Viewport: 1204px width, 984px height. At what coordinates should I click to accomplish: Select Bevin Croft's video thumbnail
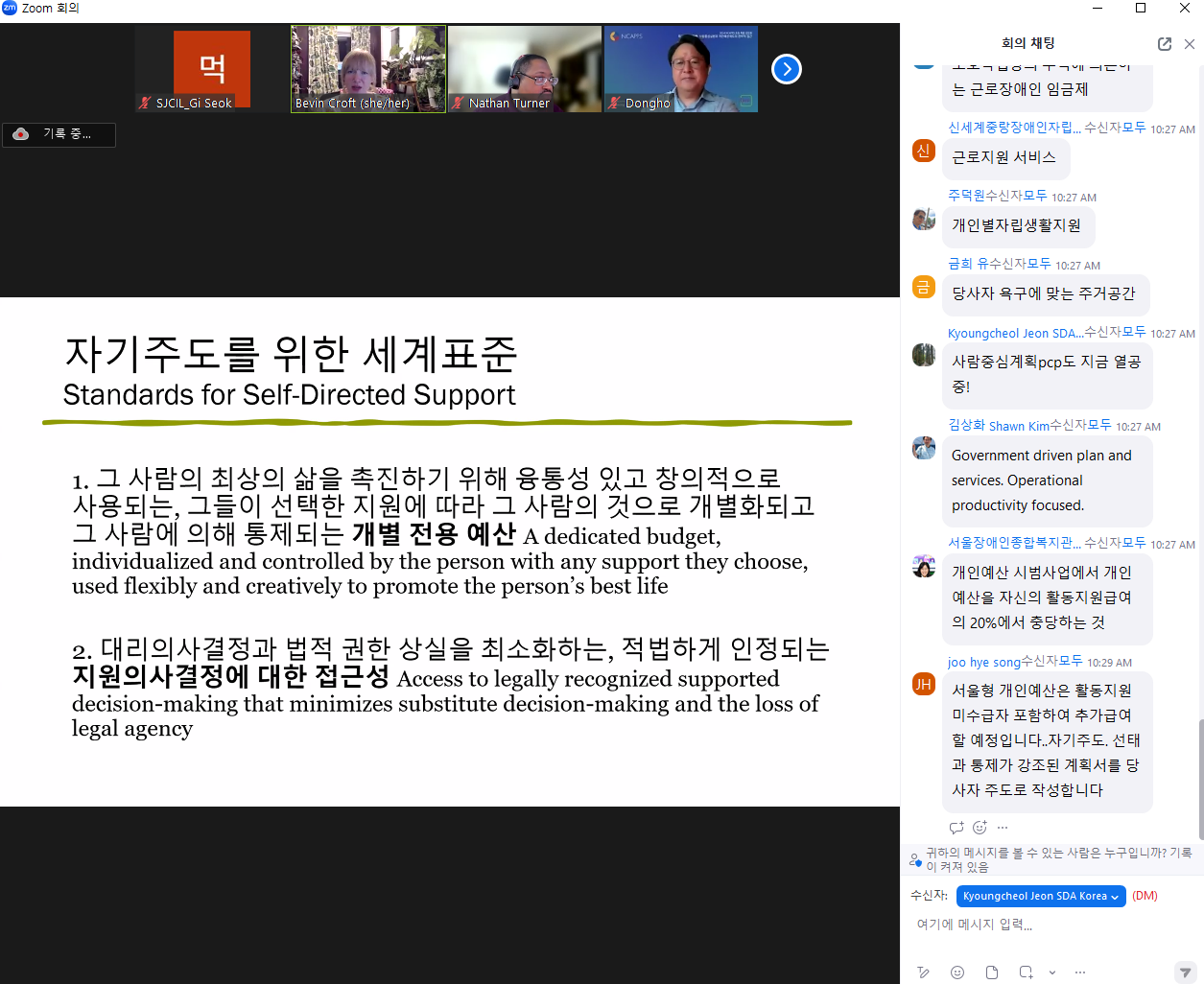[x=368, y=69]
